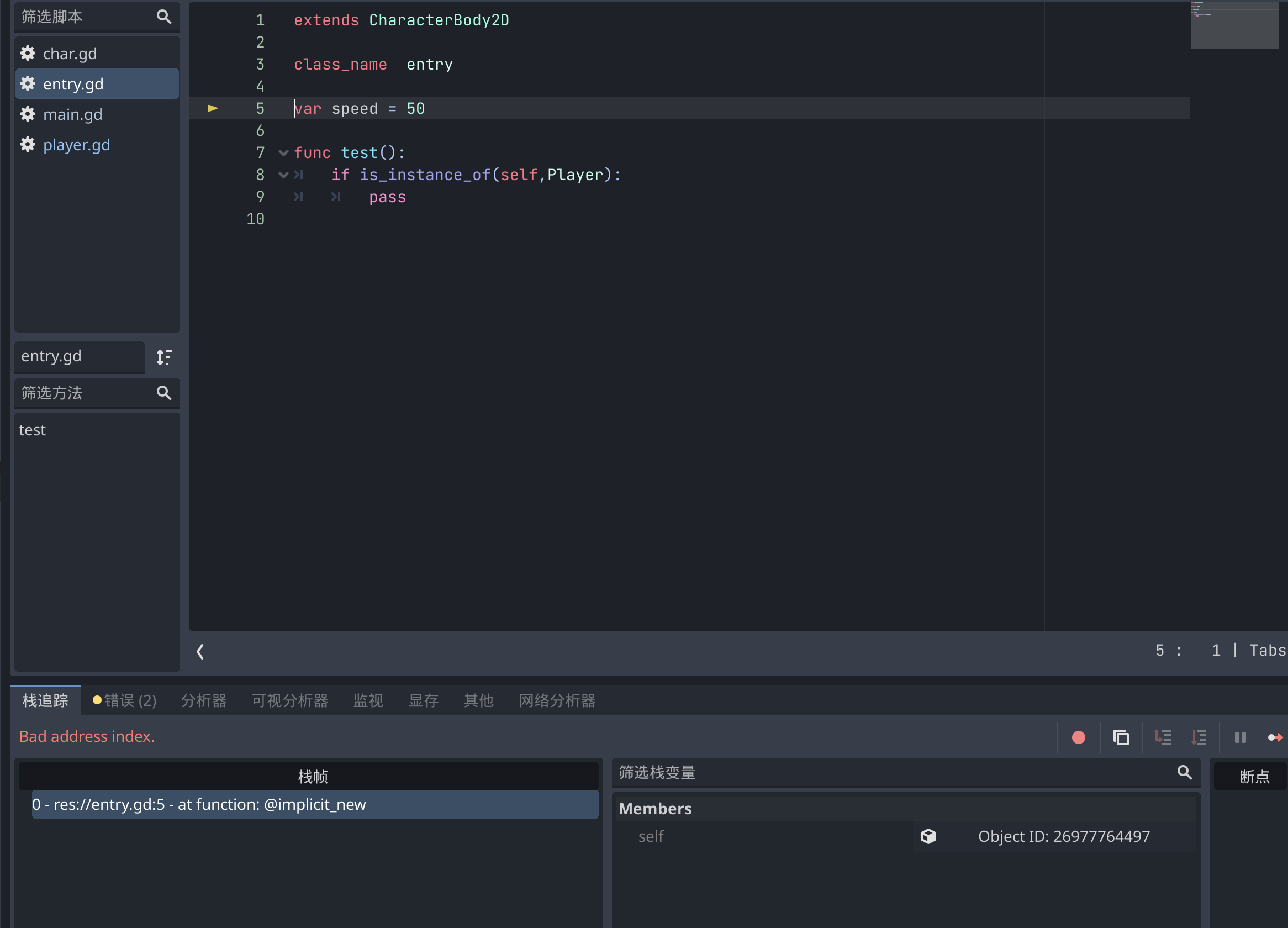The image size is (1288, 928).
Task: Collapse the func test() code fold
Action: [x=283, y=152]
